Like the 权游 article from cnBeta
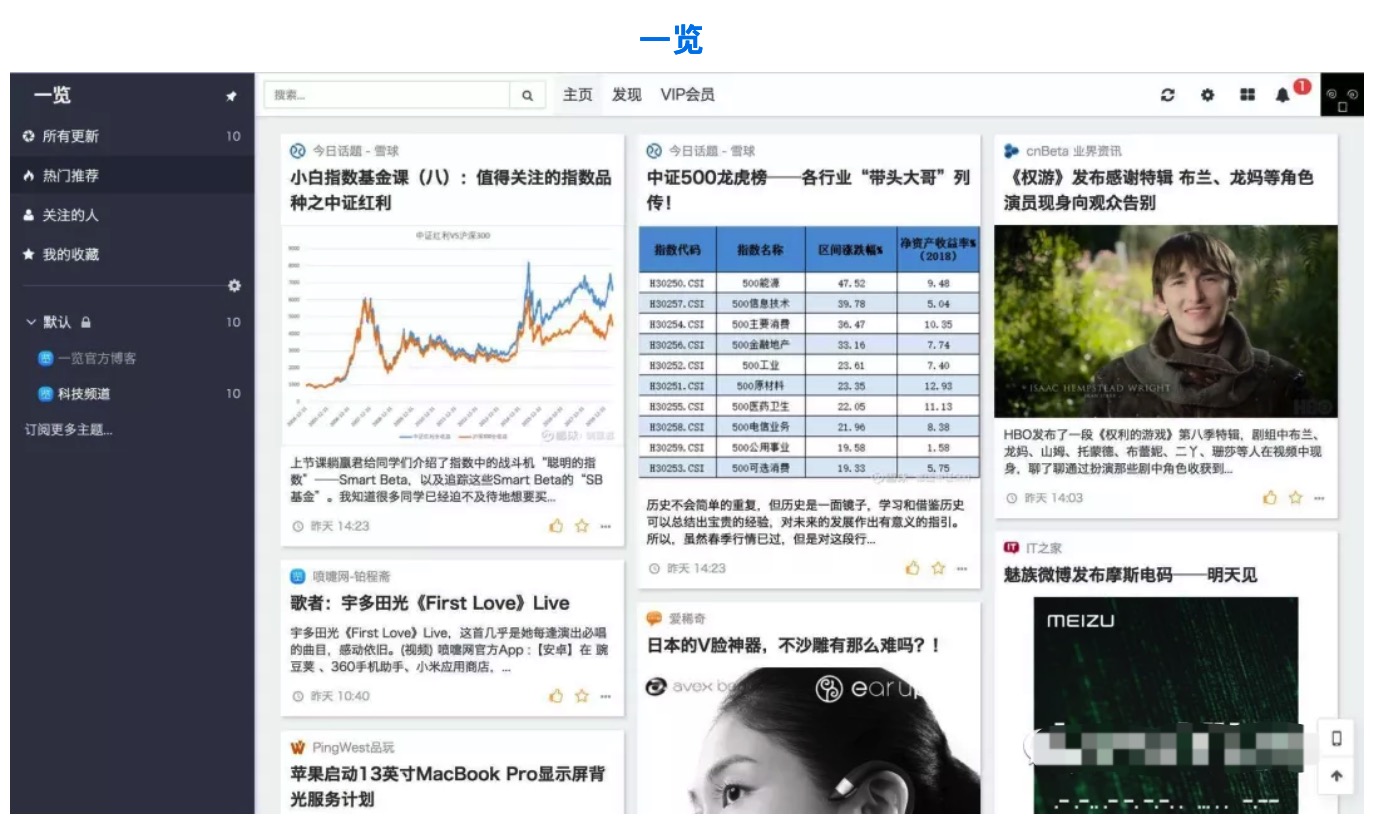Viewport: 1378px width, 830px height. (1270, 497)
